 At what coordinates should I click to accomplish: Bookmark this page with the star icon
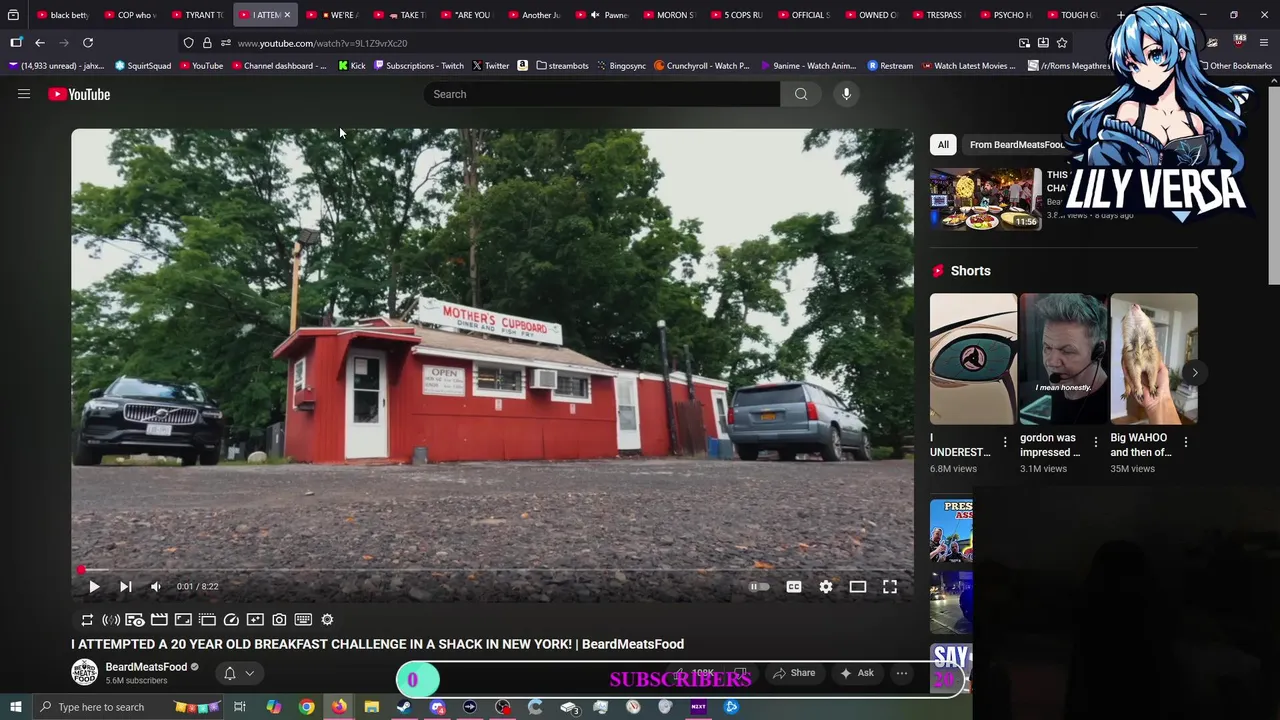(1062, 43)
